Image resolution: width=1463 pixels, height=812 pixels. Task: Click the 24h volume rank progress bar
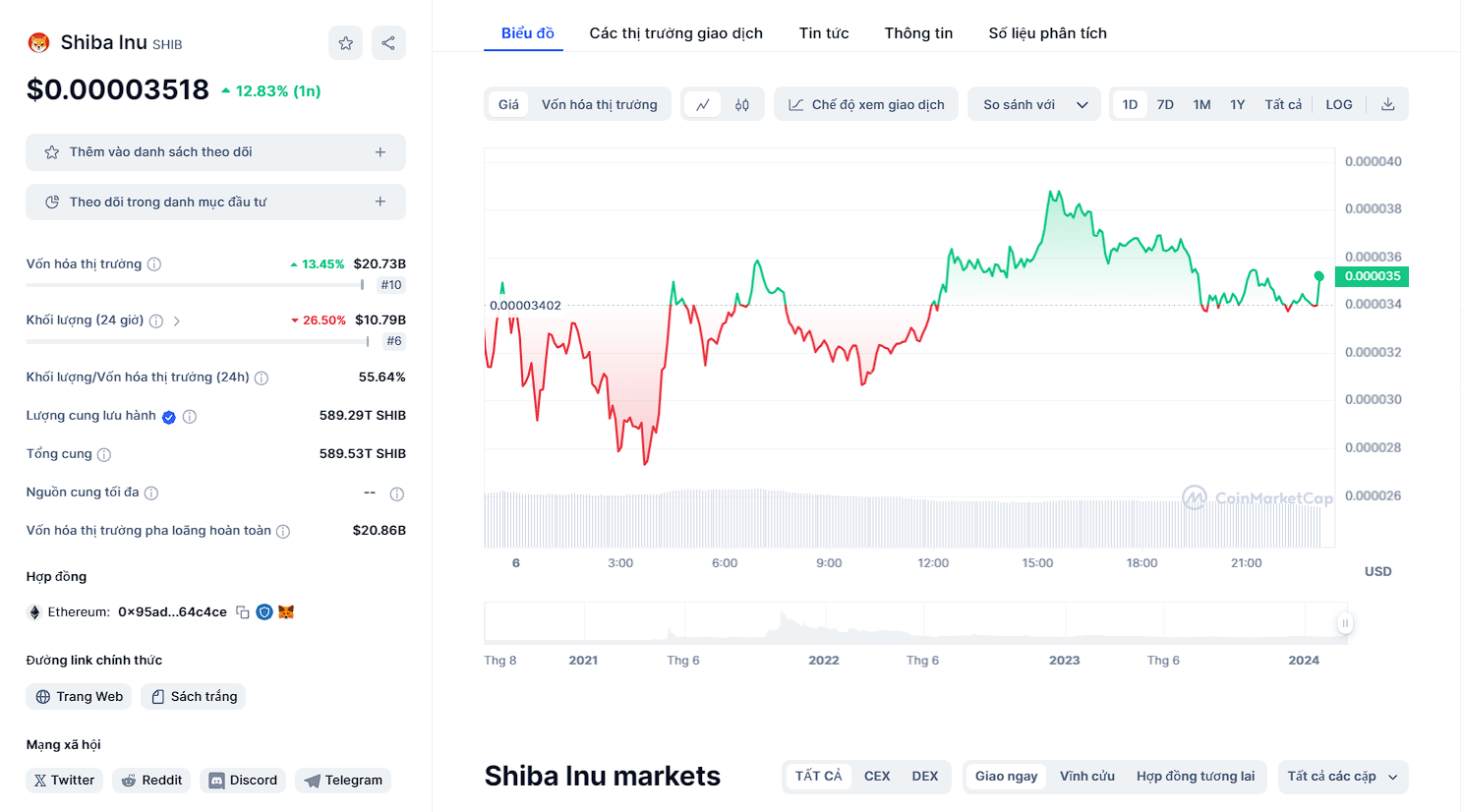(198, 341)
